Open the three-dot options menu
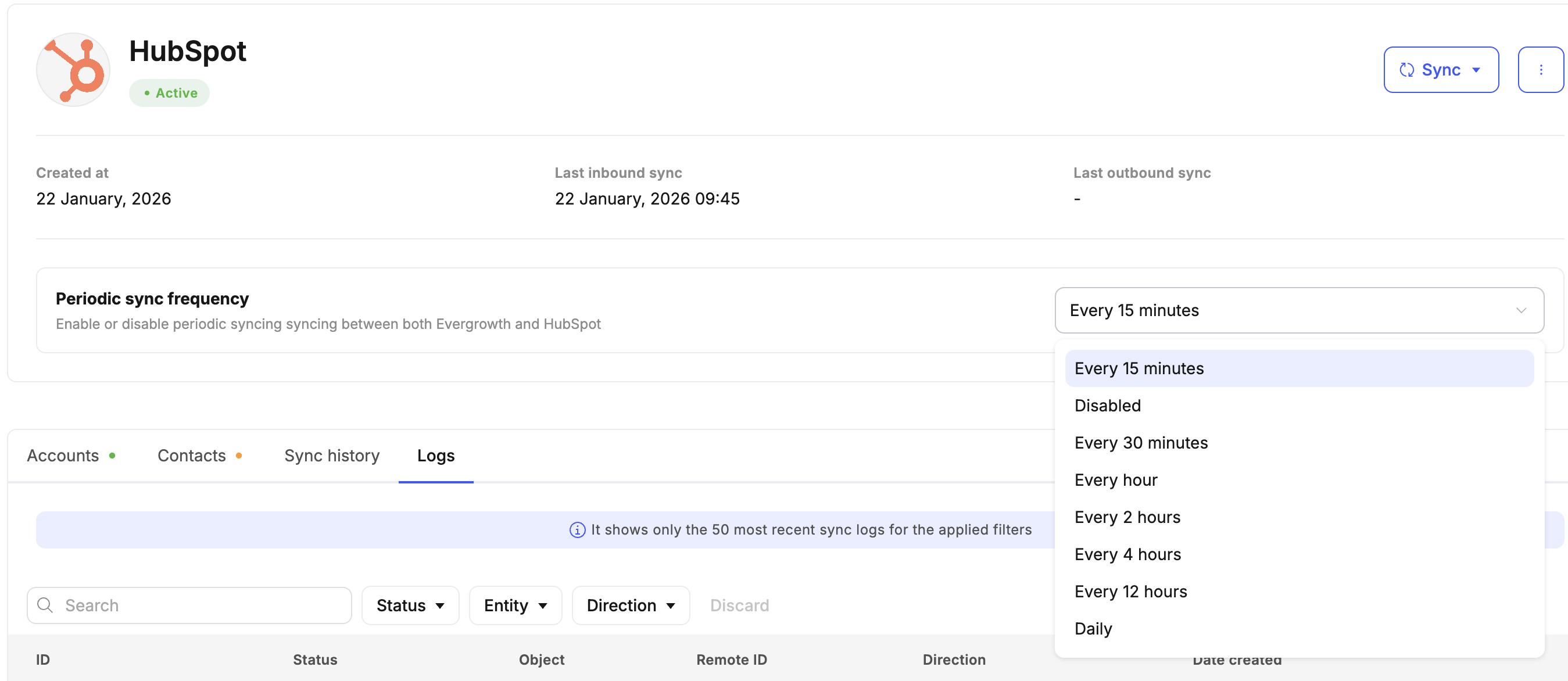Screen dimensions: 1568x681 point(1541,69)
